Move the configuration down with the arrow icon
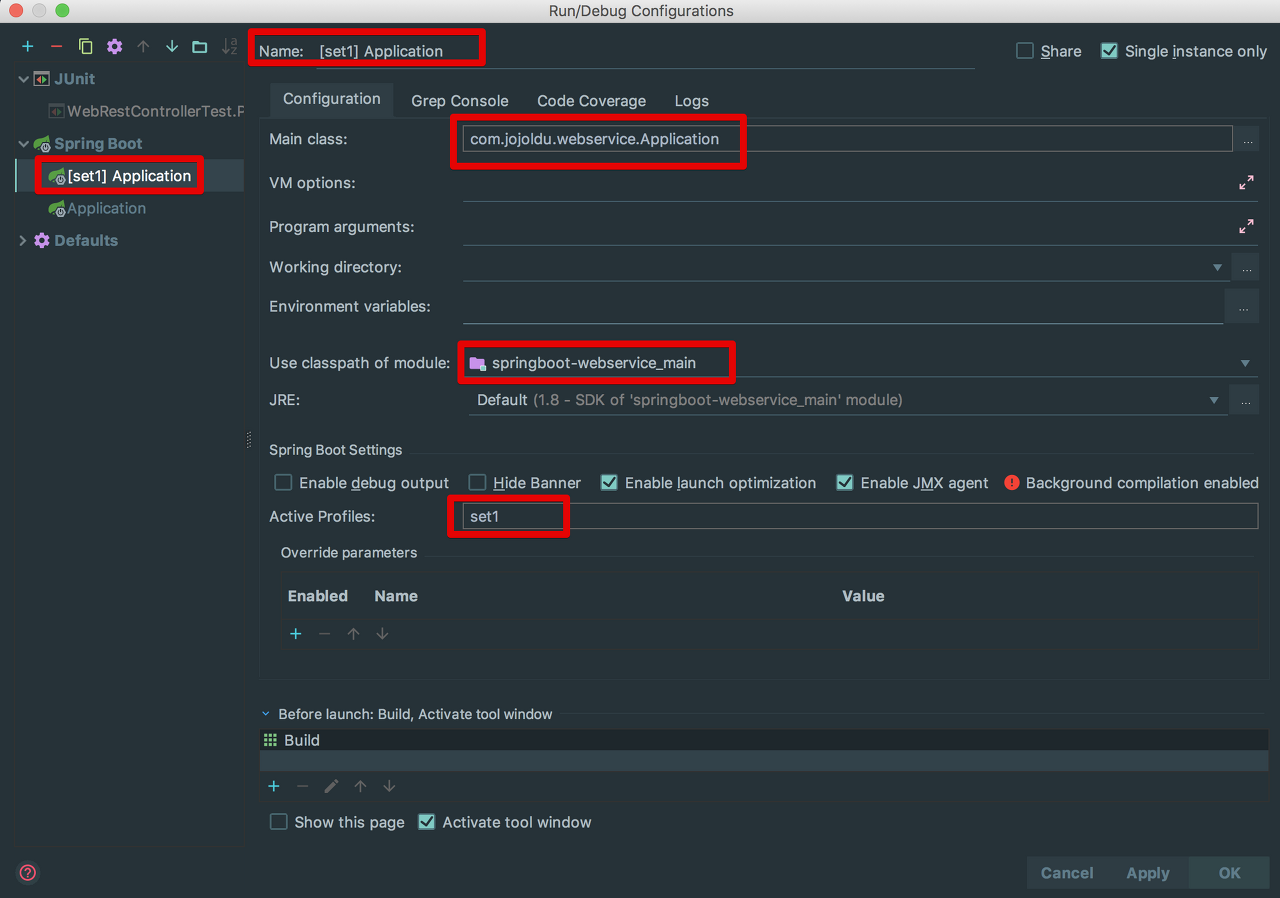This screenshot has width=1280, height=898. (172, 46)
